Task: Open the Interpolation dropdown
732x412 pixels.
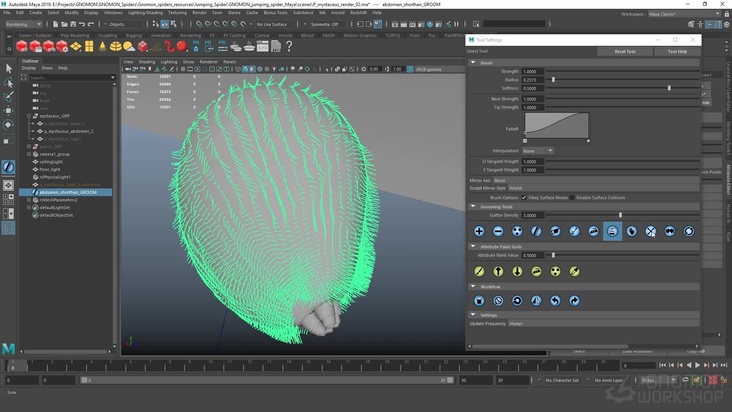Action: pyautogui.click(x=537, y=151)
